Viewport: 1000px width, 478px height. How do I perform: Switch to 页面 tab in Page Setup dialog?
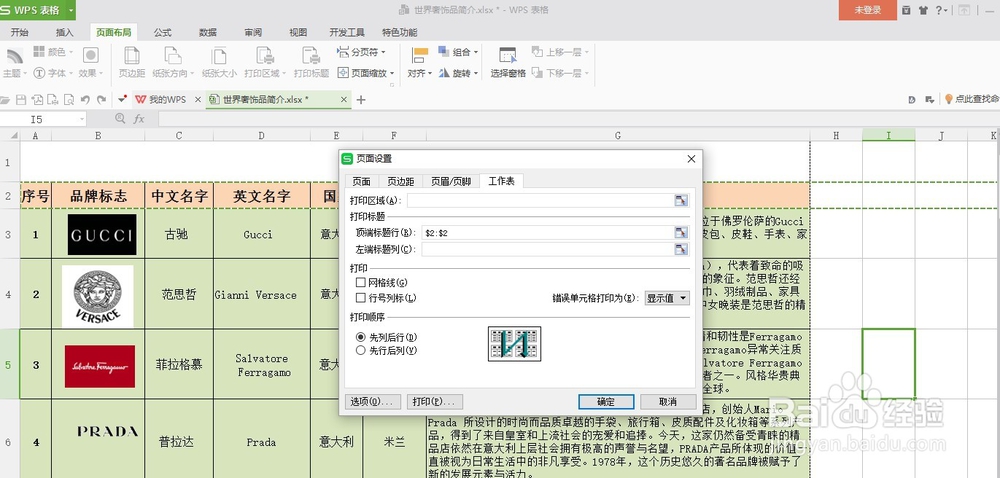pos(362,182)
